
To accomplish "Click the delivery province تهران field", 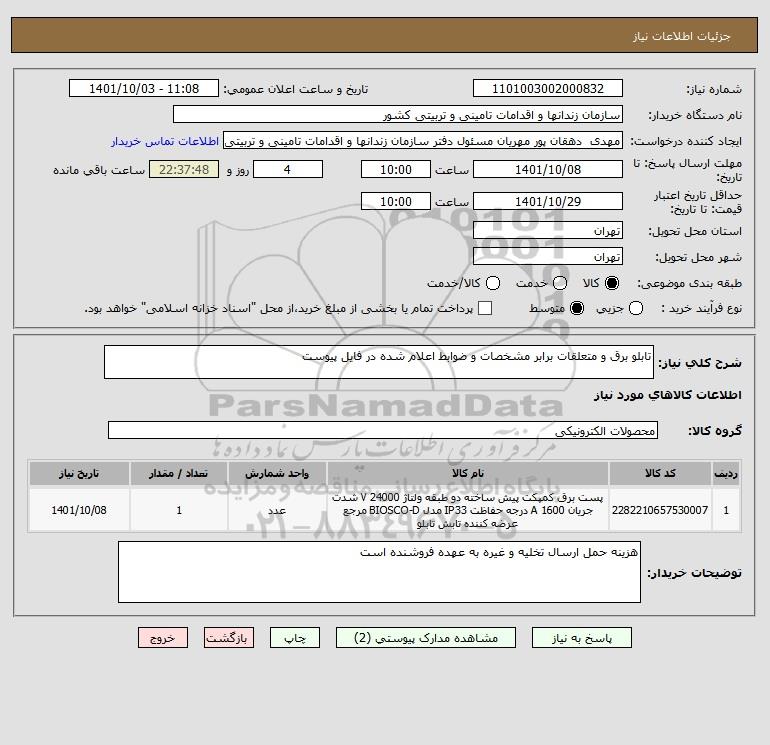I will tap(548, 230).
